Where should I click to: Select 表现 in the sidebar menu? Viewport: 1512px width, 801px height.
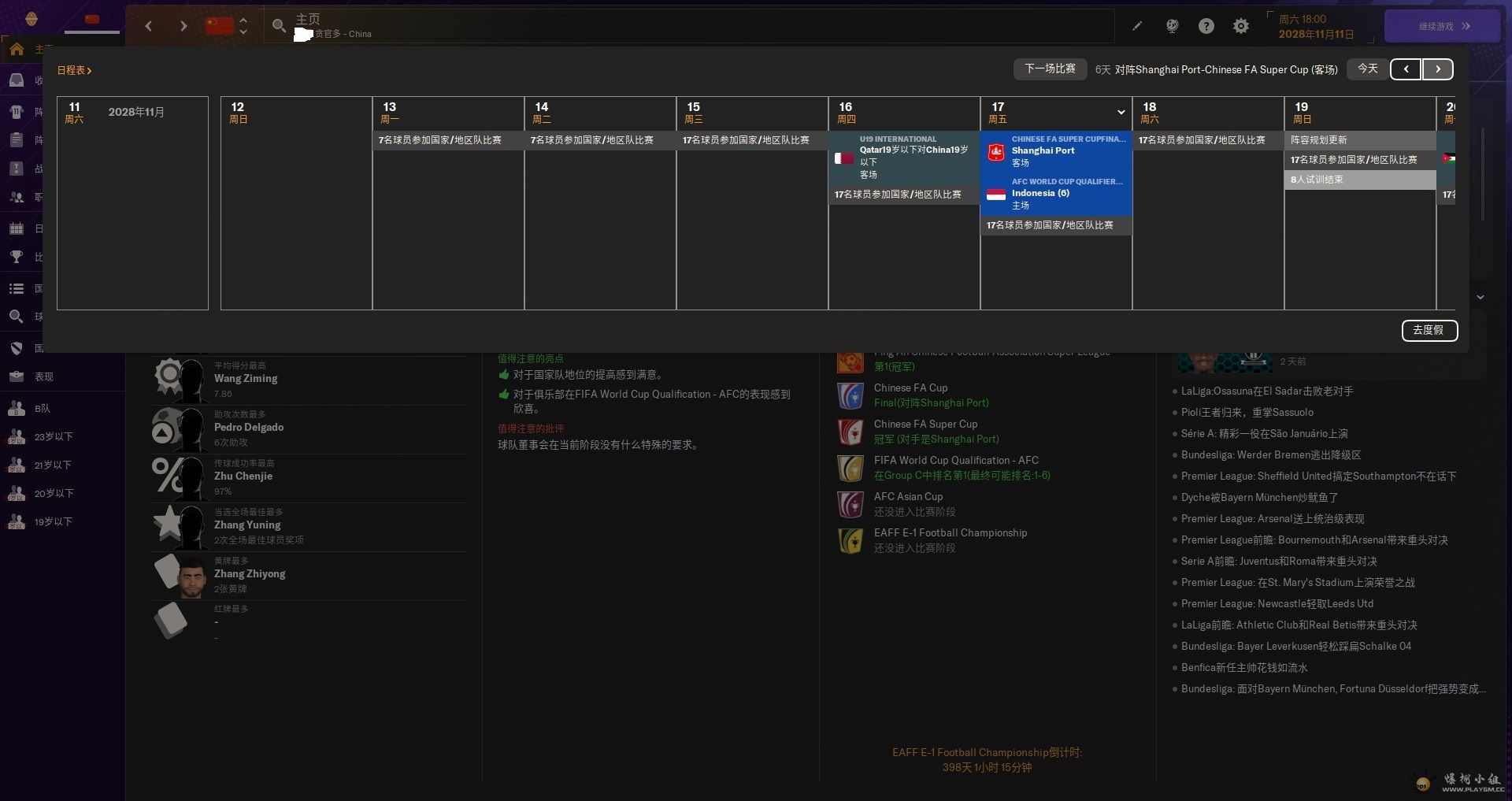click(x=44, y=376)
